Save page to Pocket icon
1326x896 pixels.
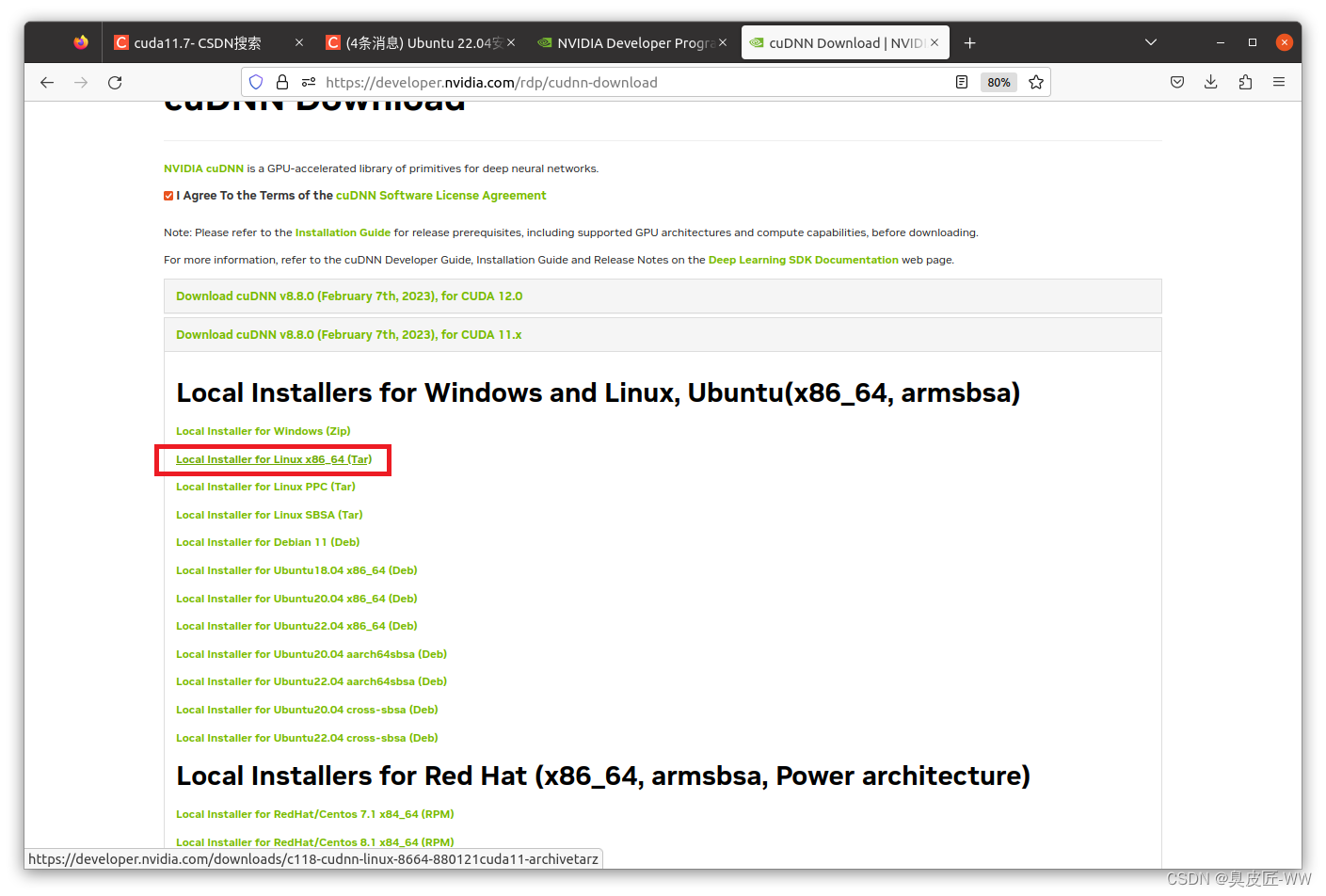(1177, 83)
